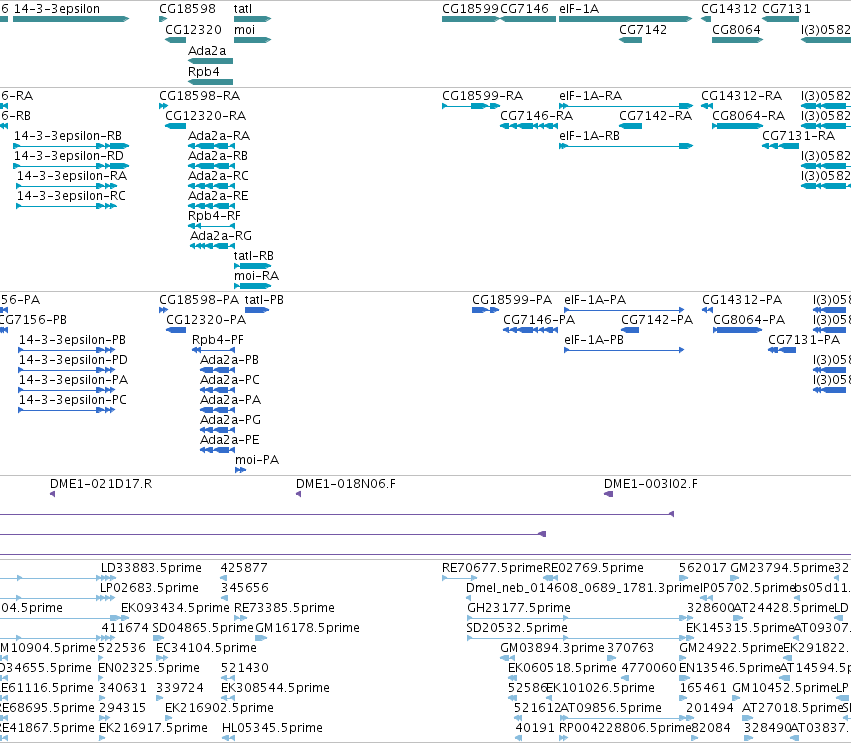Select transcript 14-3-3epsilon-RB label
Screen dimensions: 851x743
[x=68, y=136]
